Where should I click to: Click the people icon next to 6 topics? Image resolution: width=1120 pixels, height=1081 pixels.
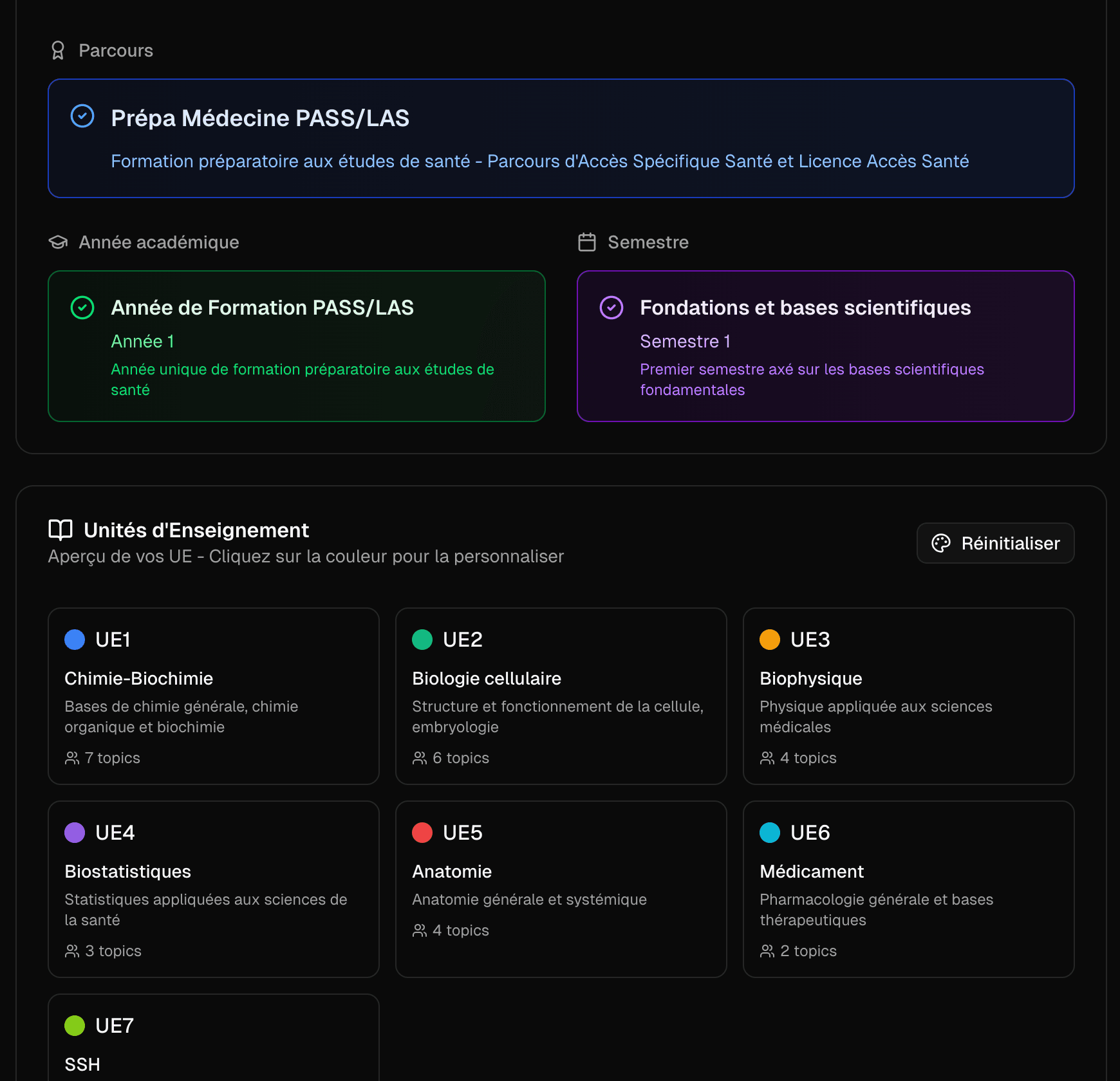click(x=420, y=758)
